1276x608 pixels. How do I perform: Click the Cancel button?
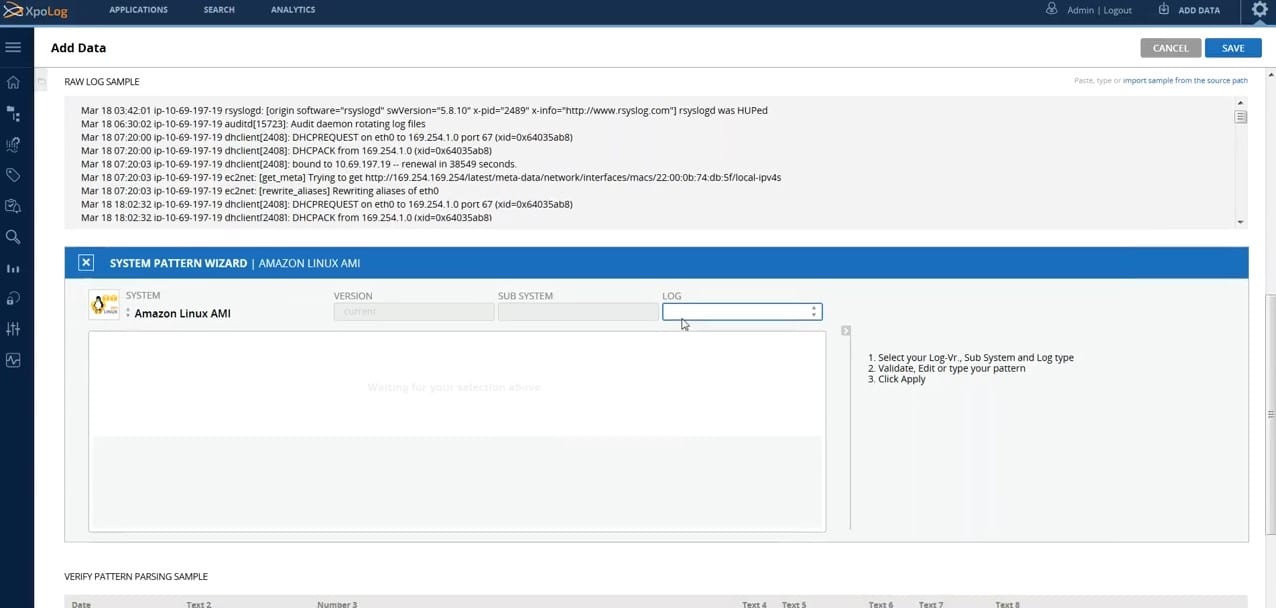1170,48
